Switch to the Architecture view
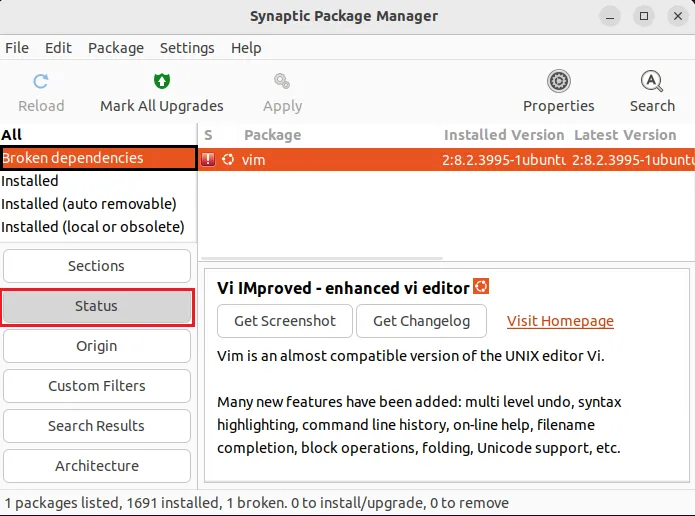695x516 pixels. tap(97, 466)
